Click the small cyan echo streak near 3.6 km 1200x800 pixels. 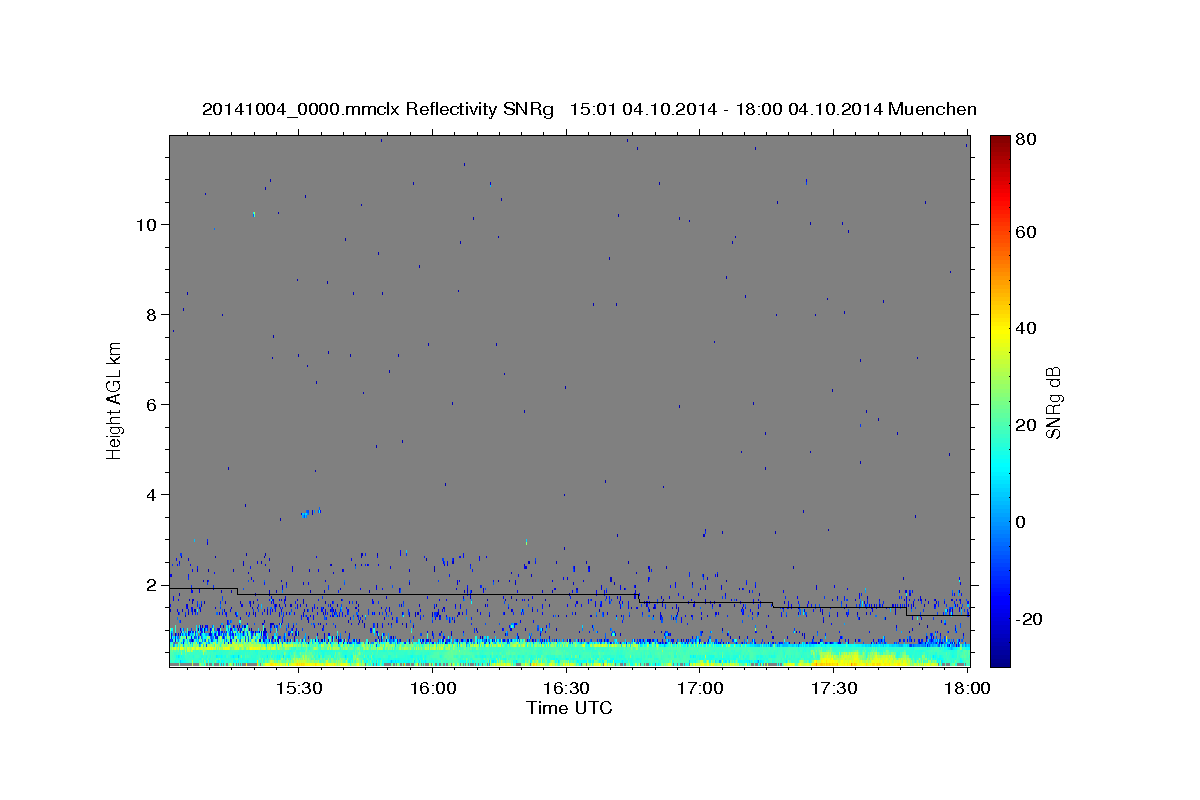click(311, 512)
